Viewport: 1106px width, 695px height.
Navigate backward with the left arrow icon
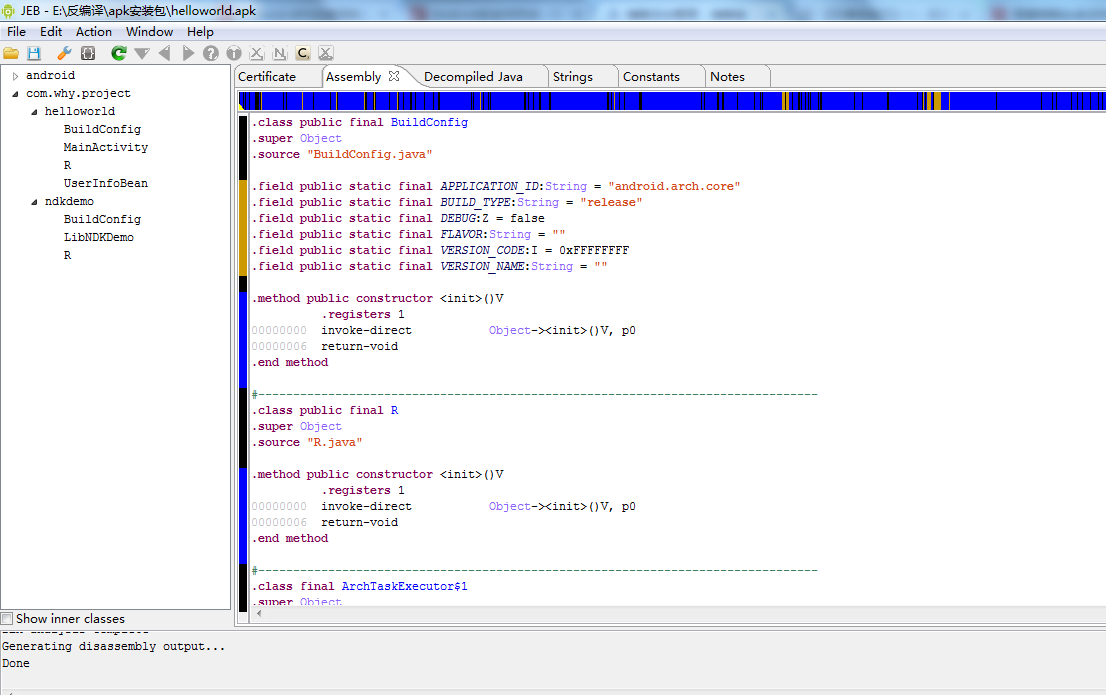coord(164,53)
